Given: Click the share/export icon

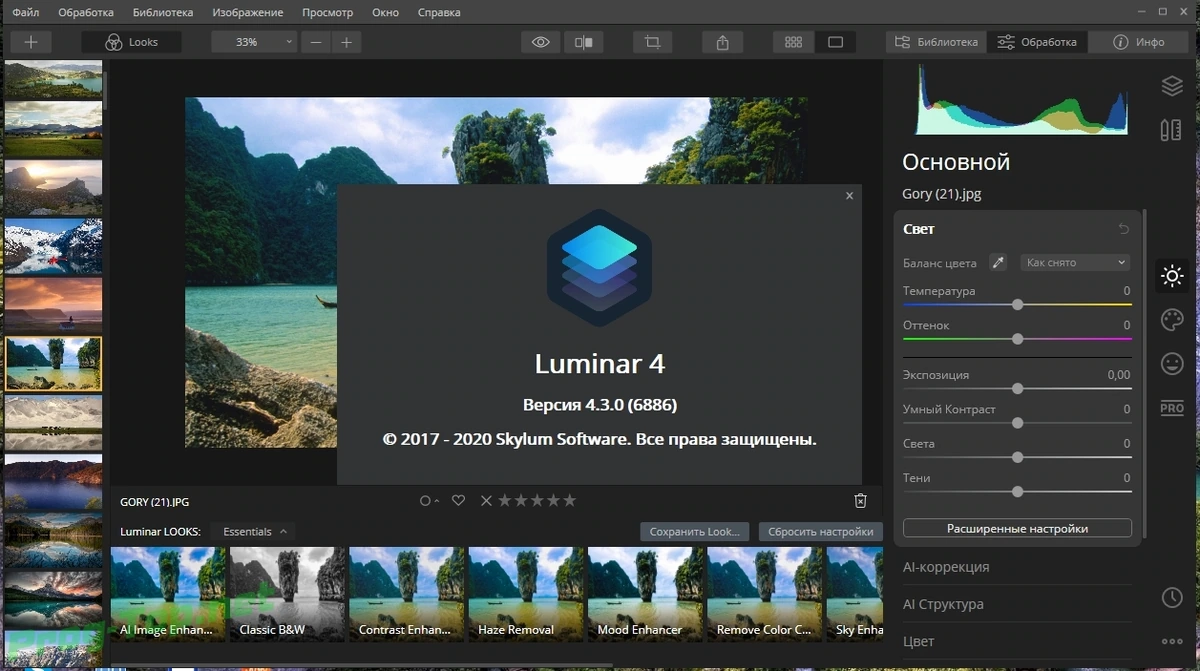Looking at the screenshot, I should tap(723, 42).
